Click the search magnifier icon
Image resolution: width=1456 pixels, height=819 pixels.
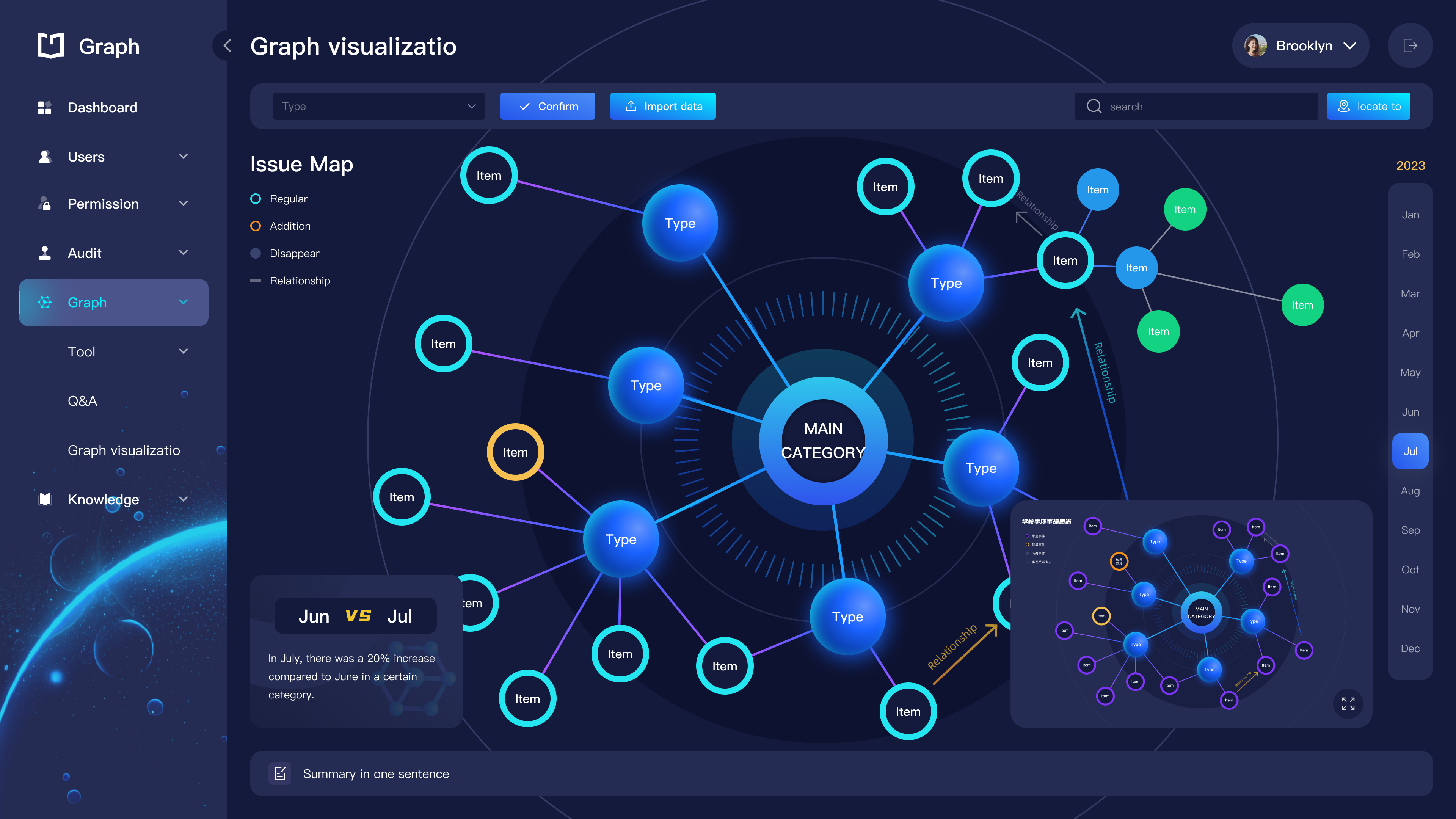click(x=1094, y=106)
